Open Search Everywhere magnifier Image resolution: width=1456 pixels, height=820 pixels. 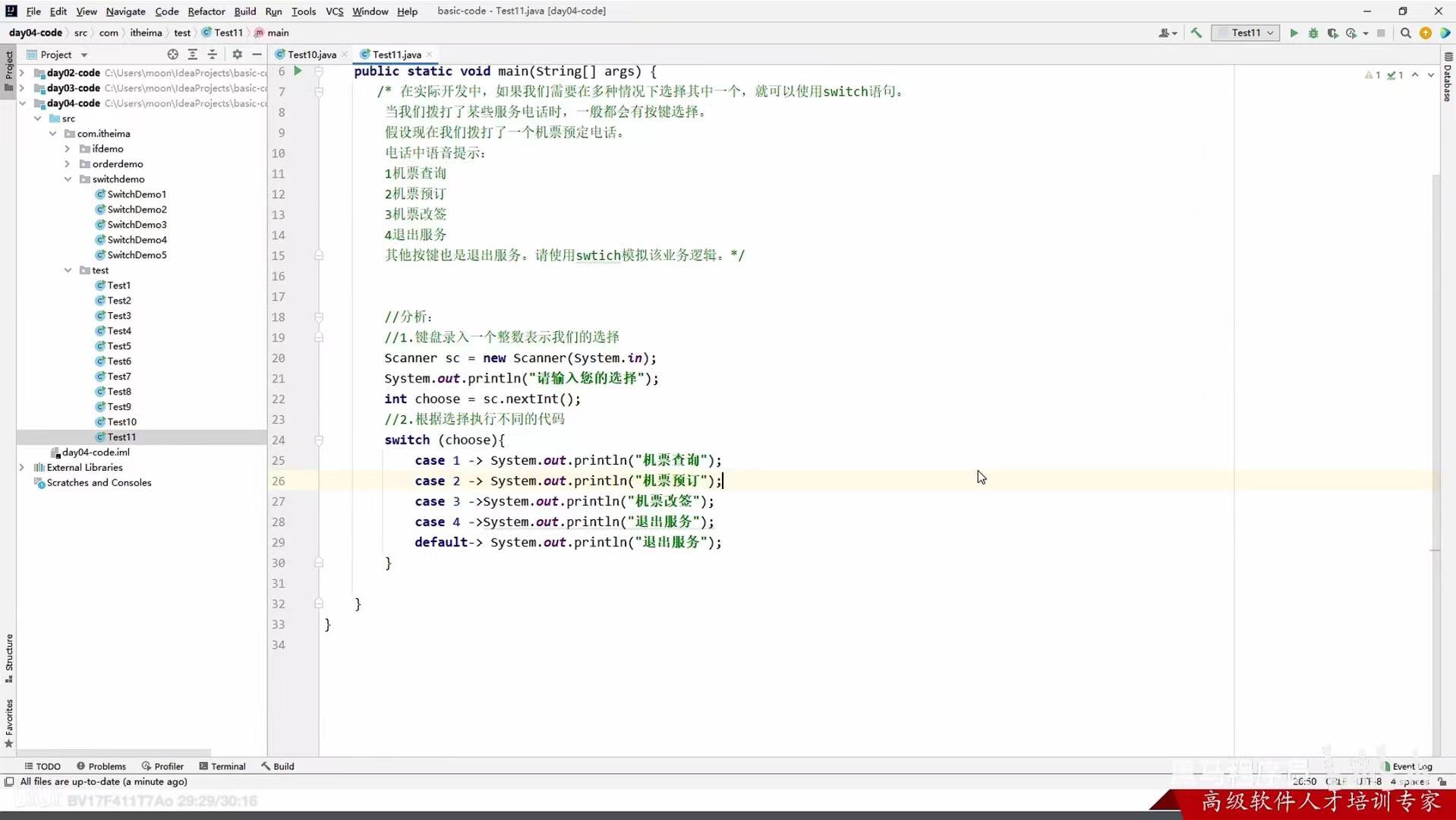click(x=1406, y=33)
